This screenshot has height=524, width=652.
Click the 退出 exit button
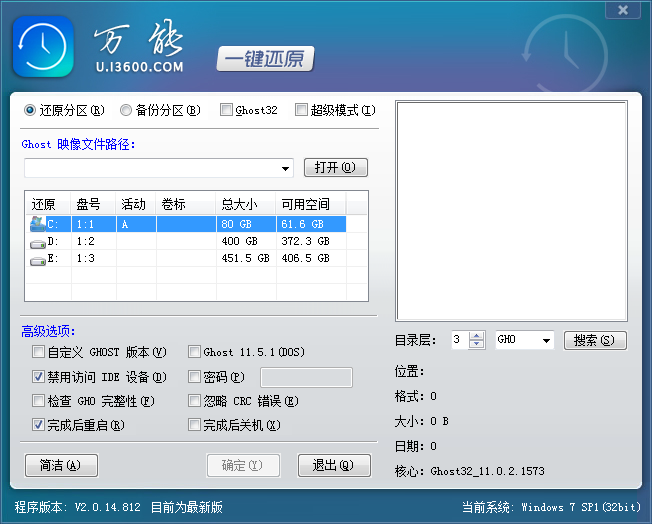click(334, 465)
